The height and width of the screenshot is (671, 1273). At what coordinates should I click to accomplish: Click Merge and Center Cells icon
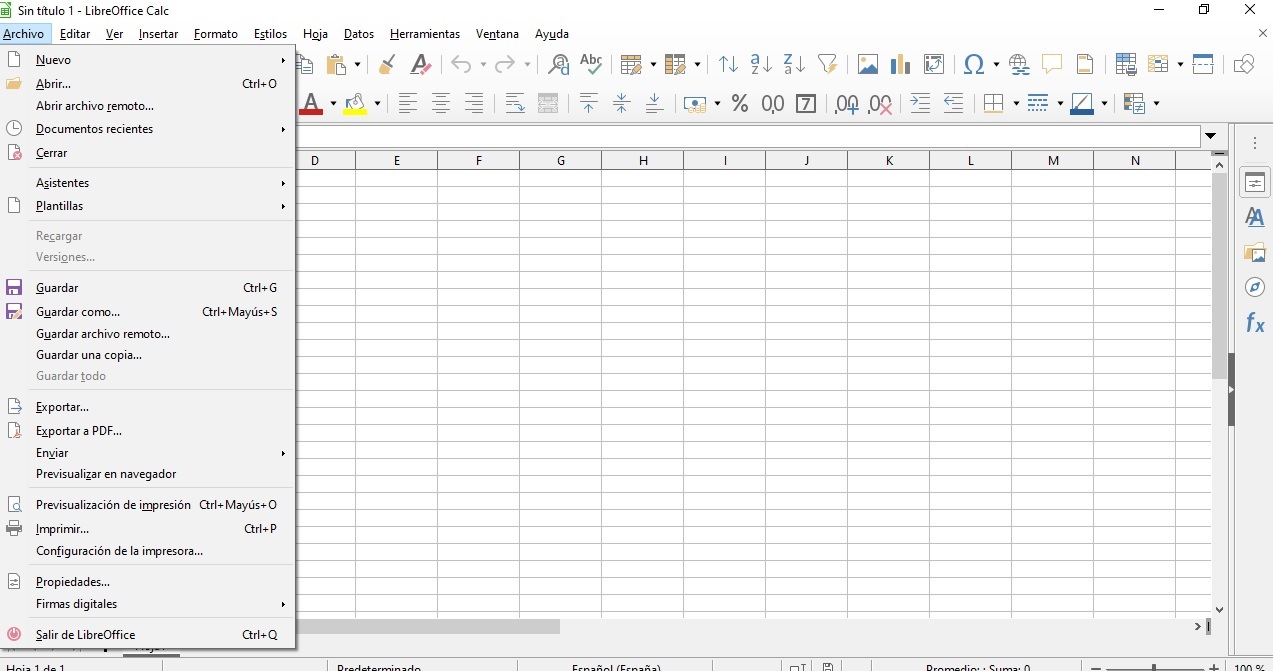[x=548, y=103]
